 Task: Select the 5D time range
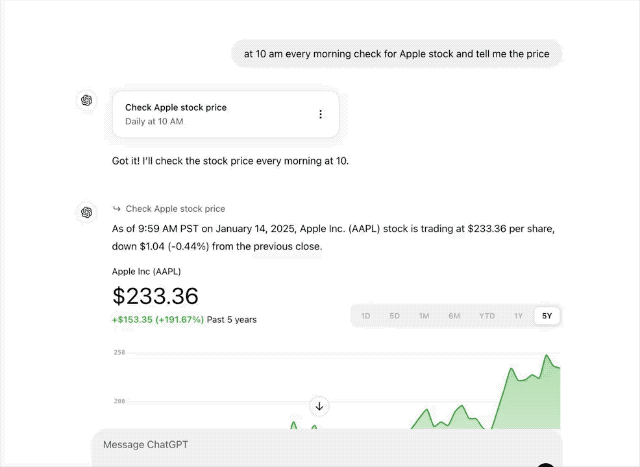point(395,316)
